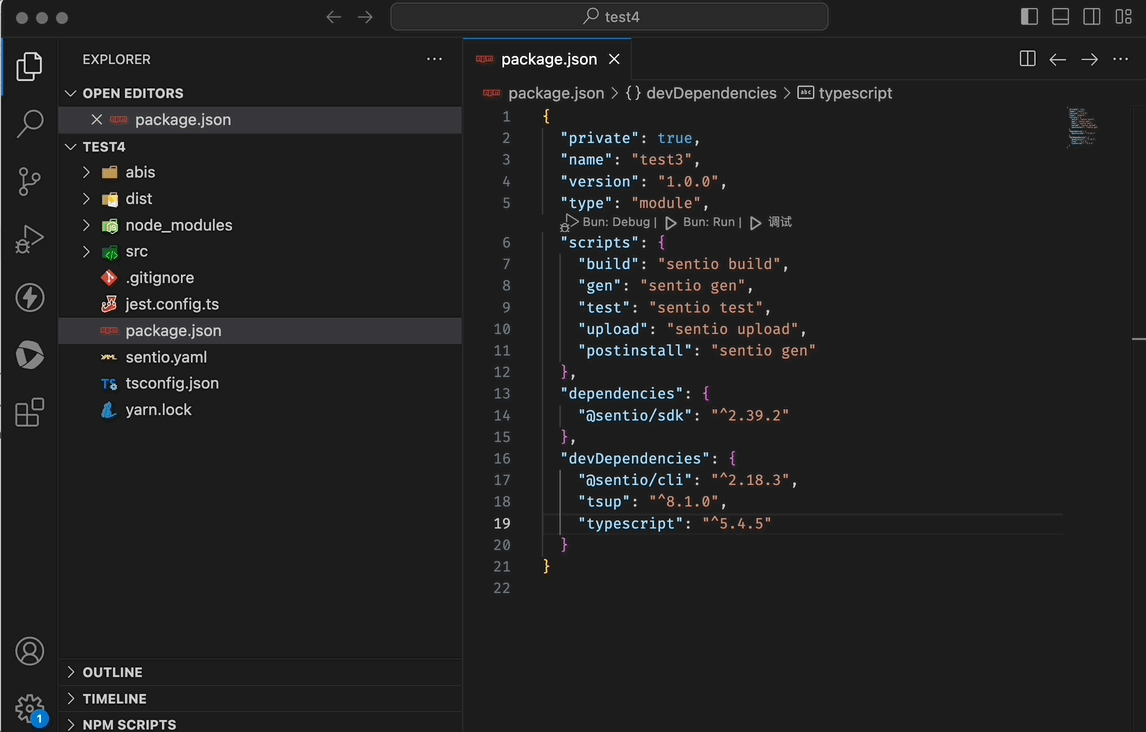
Task: Open the jest.config.ts file
Action: tap(260, 304)
